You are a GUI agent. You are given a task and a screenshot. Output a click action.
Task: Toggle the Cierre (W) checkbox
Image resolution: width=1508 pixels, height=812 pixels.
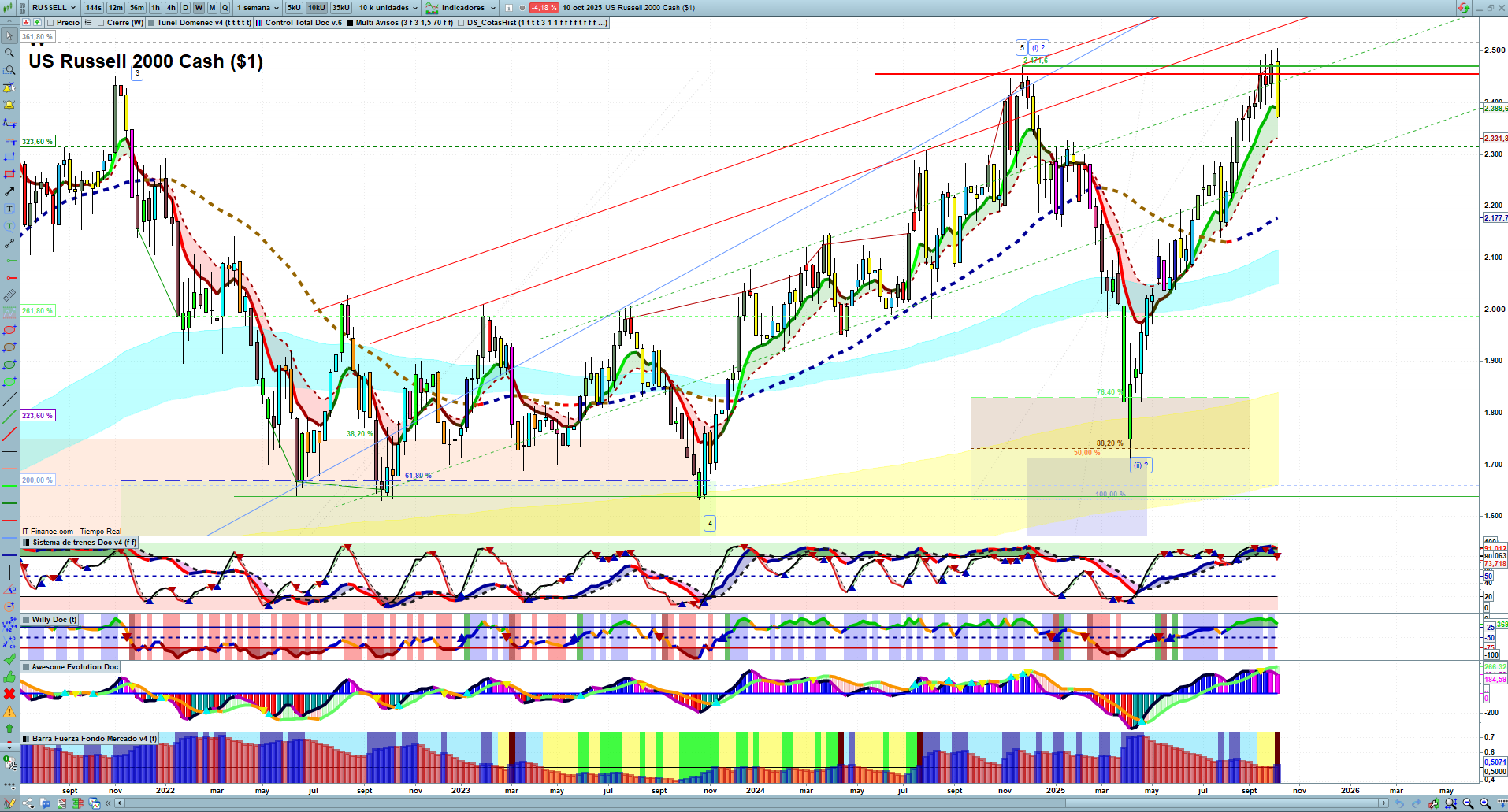point(101,23)
